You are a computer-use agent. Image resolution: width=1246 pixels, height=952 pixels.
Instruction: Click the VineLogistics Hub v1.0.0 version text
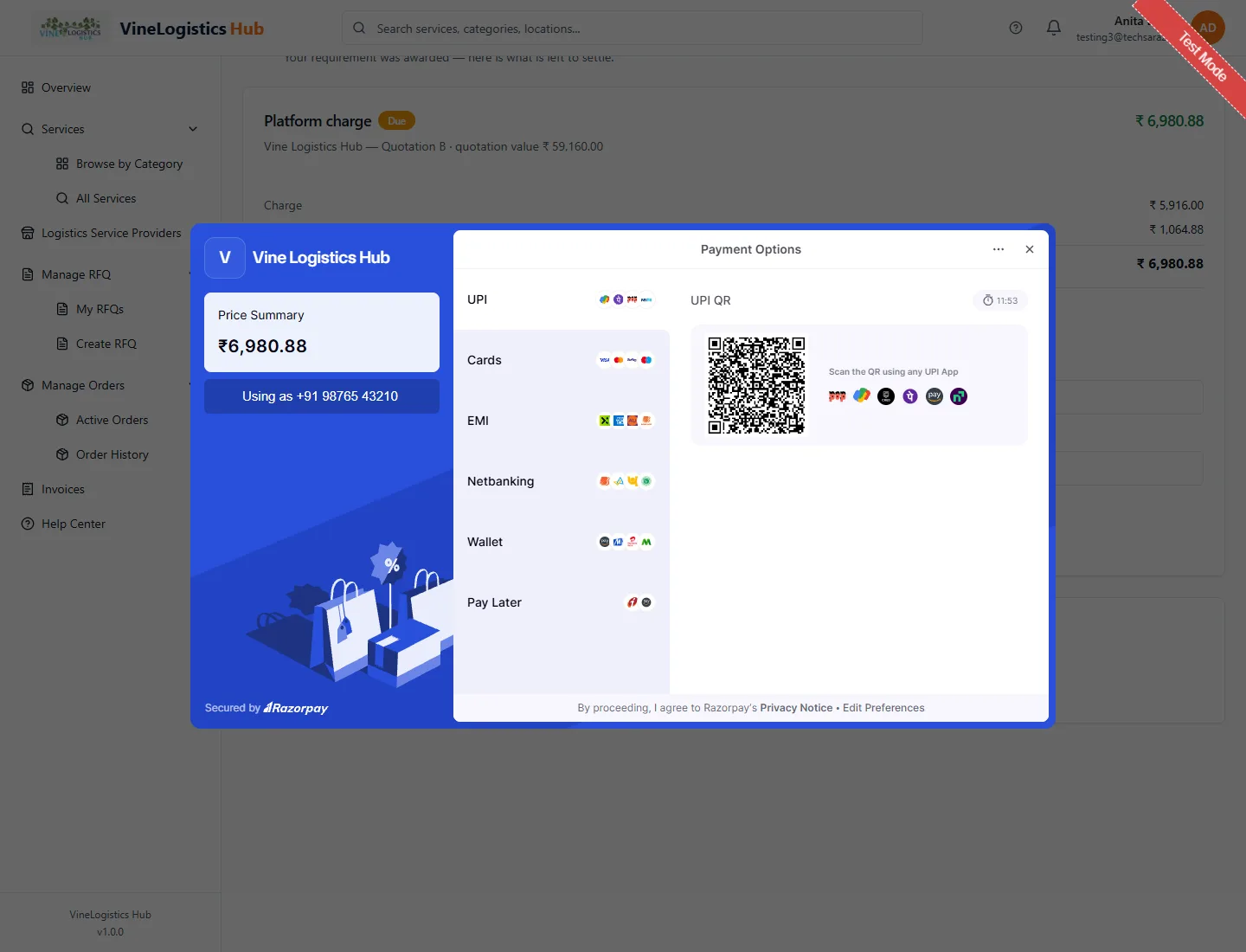(x=110, y=923)
